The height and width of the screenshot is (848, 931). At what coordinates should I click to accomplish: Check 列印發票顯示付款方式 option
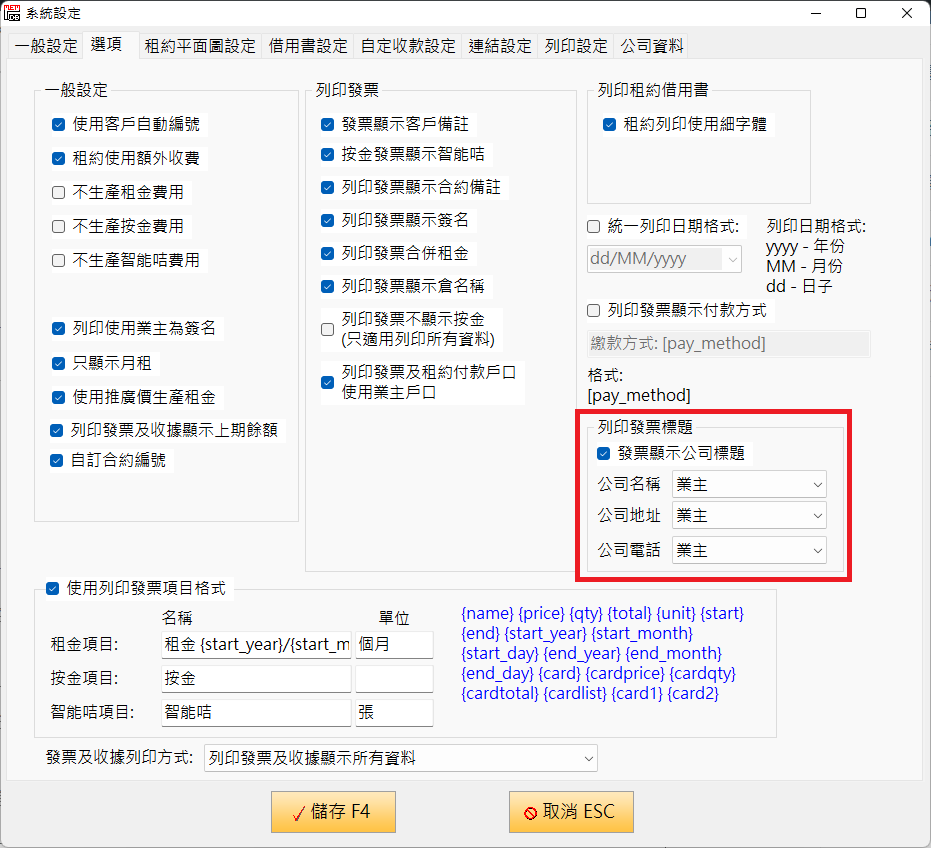[594, 311]
